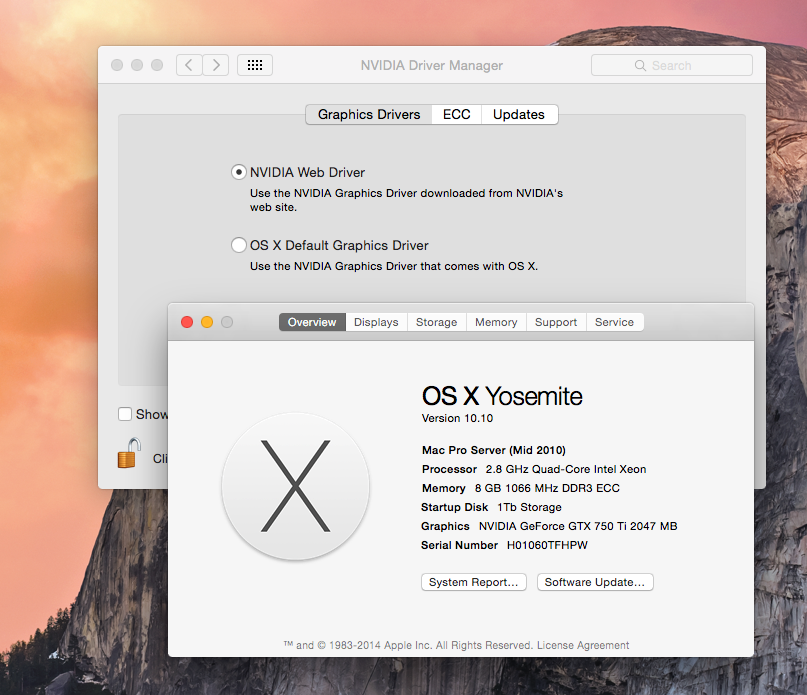
Task: Click the Search field in NVIDIA window
Action: [672, 65]
